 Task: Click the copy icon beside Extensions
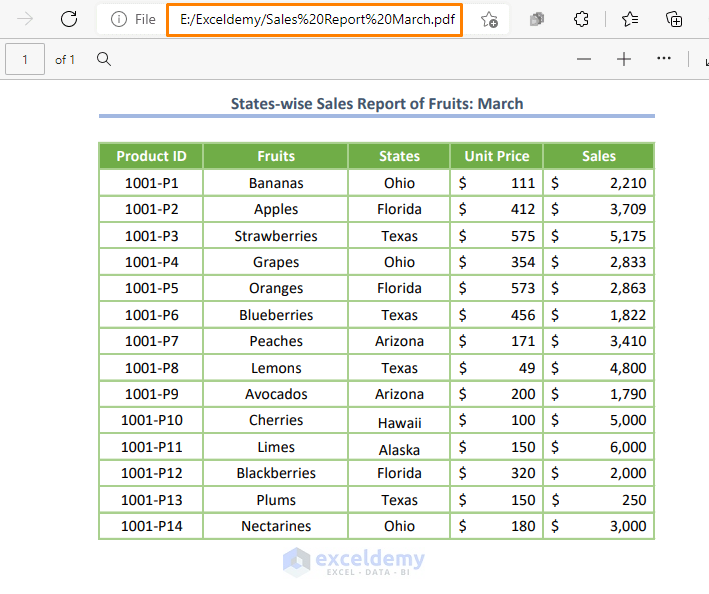click(537, 19)
